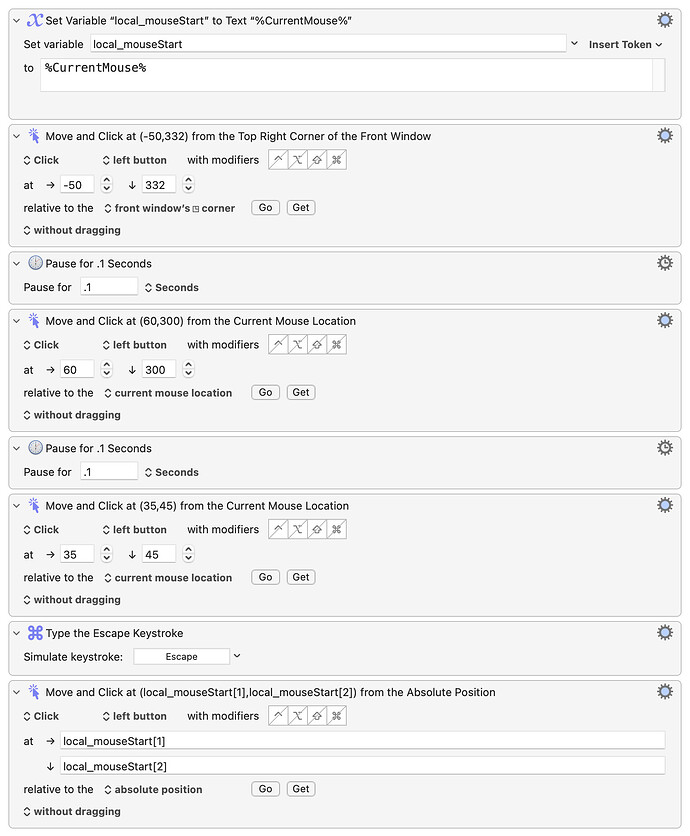The width and height of the screenshot is (690, 836).
Task: Open gear menu of second Pause action
Action: coord(664,448)
